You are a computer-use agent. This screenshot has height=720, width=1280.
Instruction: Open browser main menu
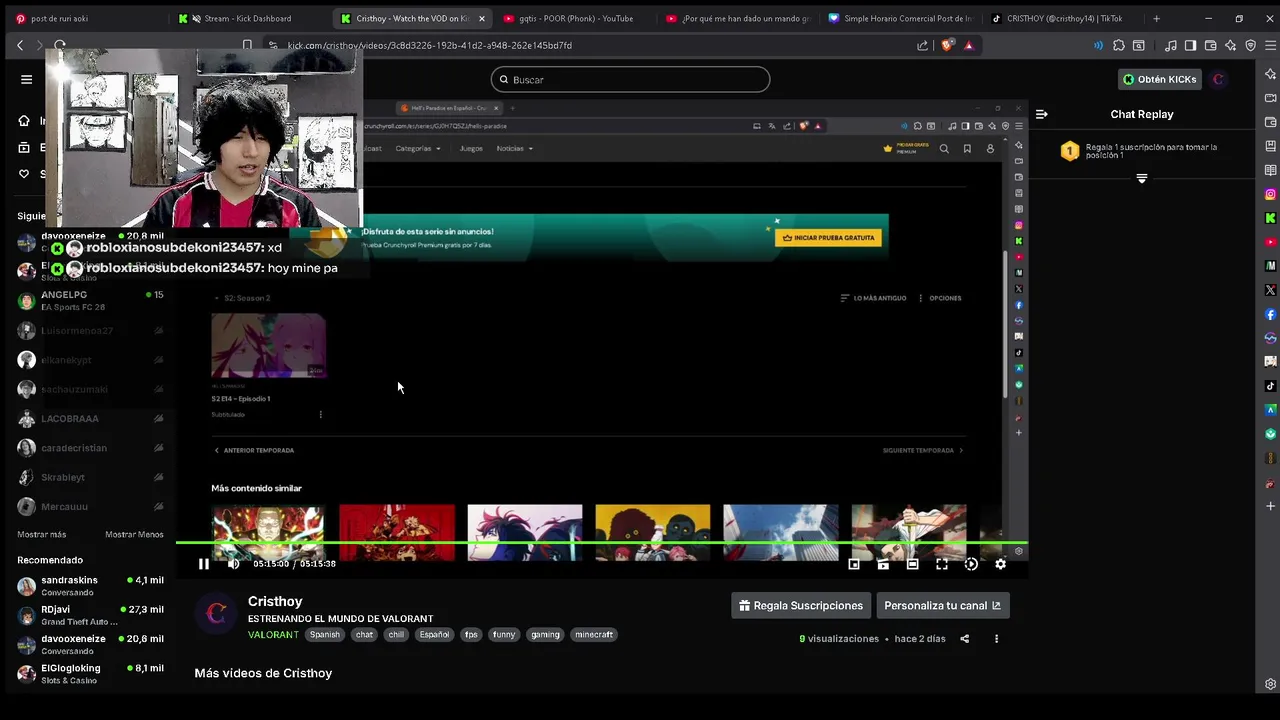point(1270,45)
